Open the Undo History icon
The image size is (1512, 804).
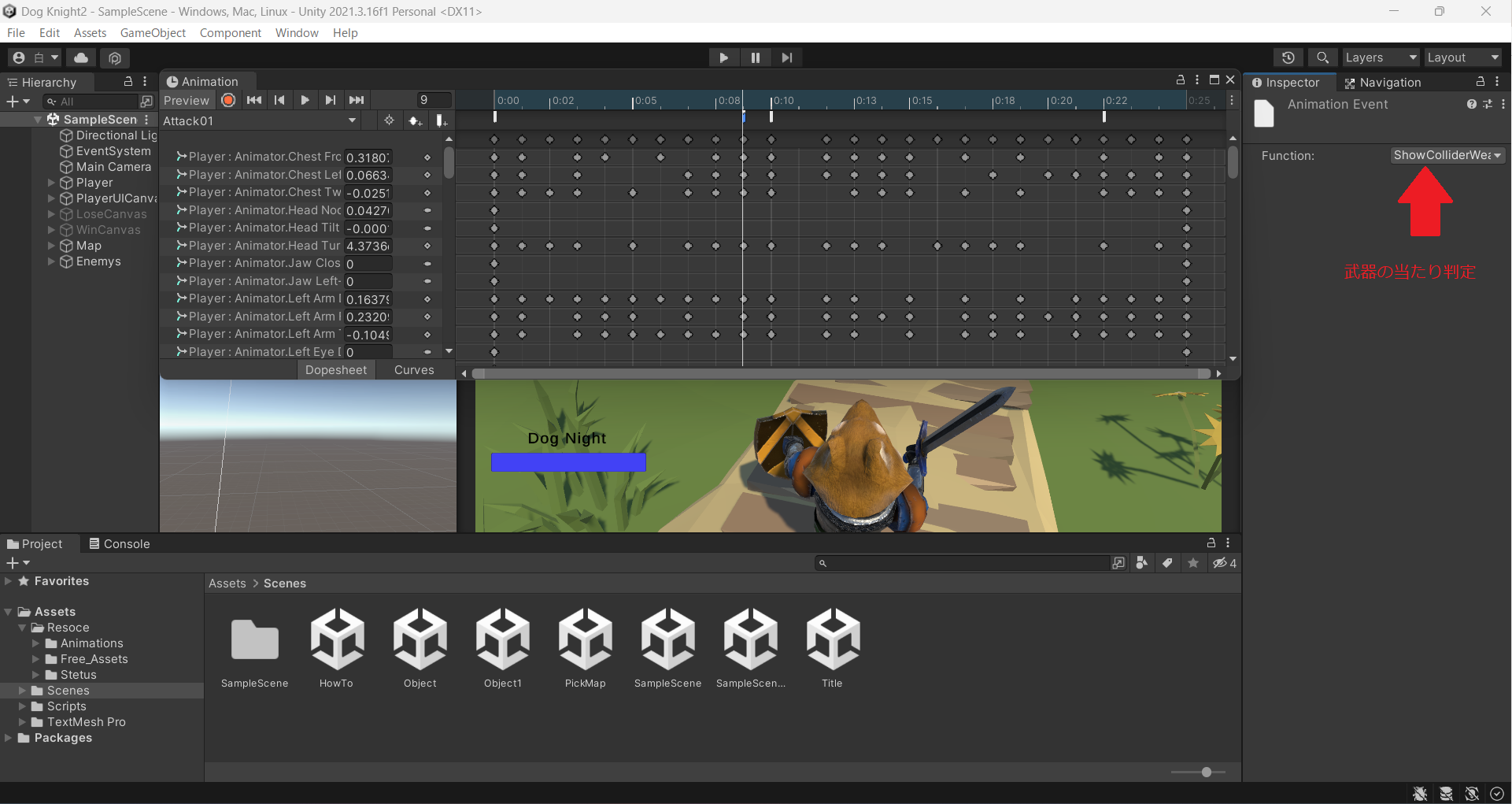tap(1288, 57)
